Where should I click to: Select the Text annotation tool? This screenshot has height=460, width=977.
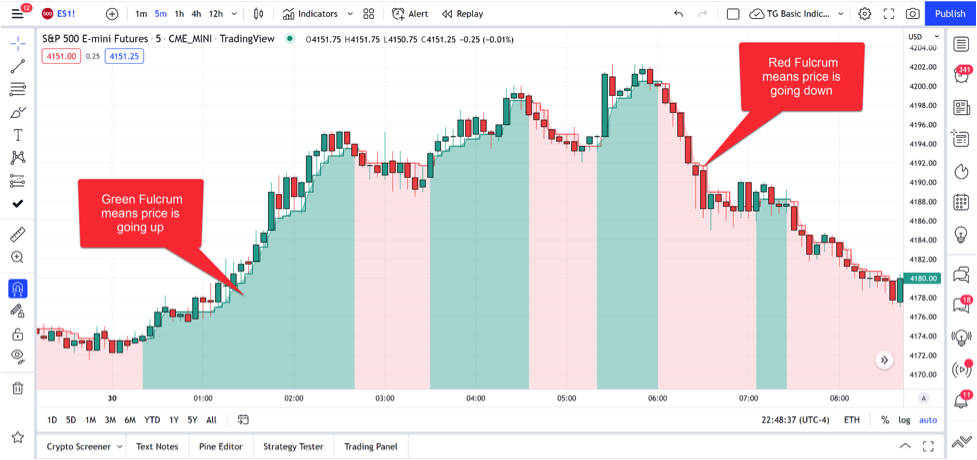point(18,134)
